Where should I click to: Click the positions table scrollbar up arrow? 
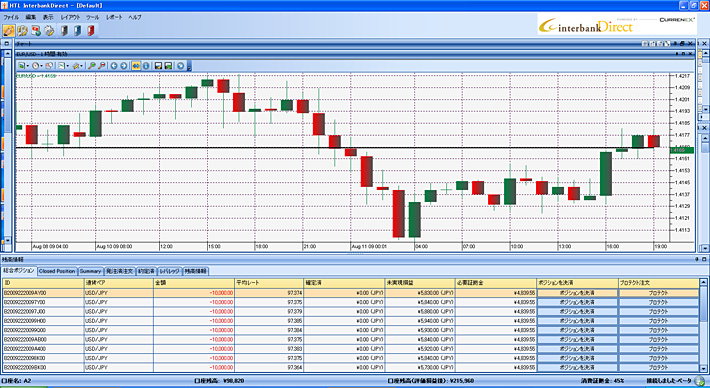click(x=703, y=282)
